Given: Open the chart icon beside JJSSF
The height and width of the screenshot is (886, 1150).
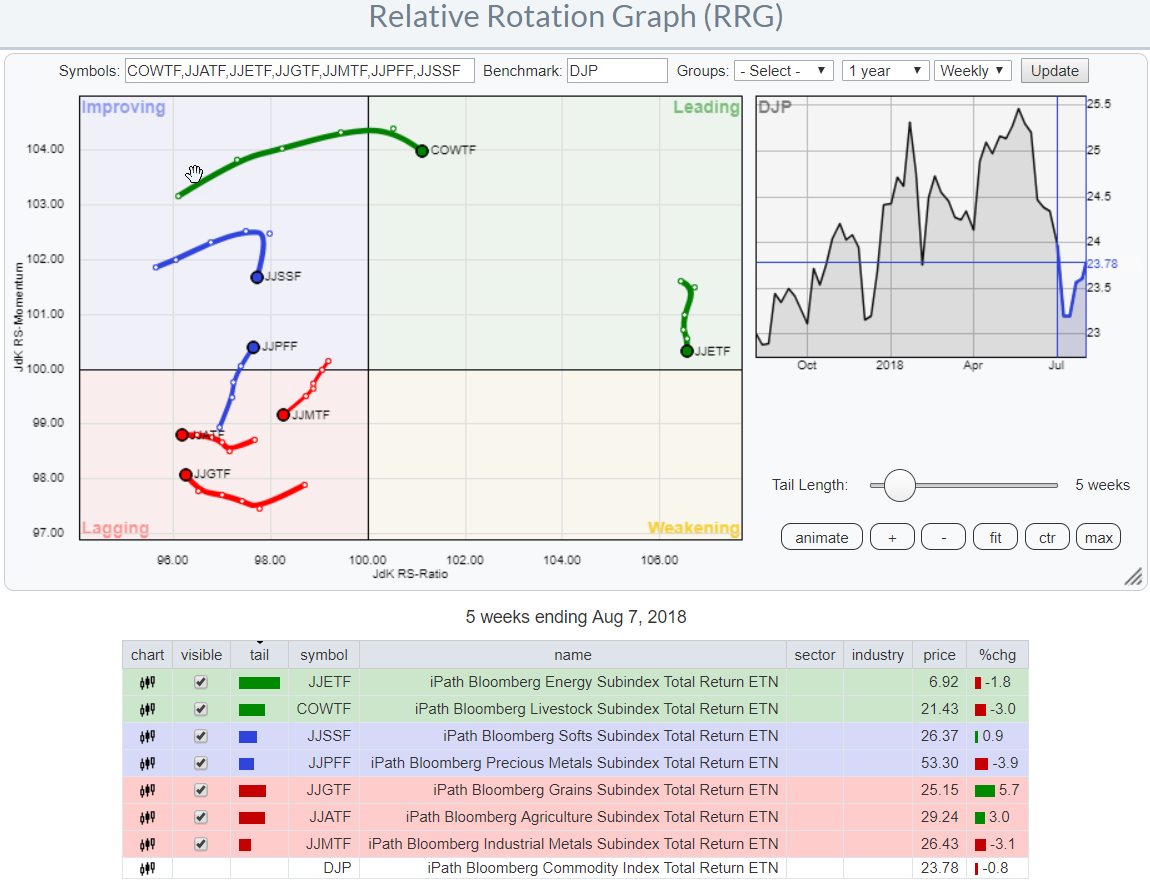Looking at the screenshot, I should [x=147, y=736].
